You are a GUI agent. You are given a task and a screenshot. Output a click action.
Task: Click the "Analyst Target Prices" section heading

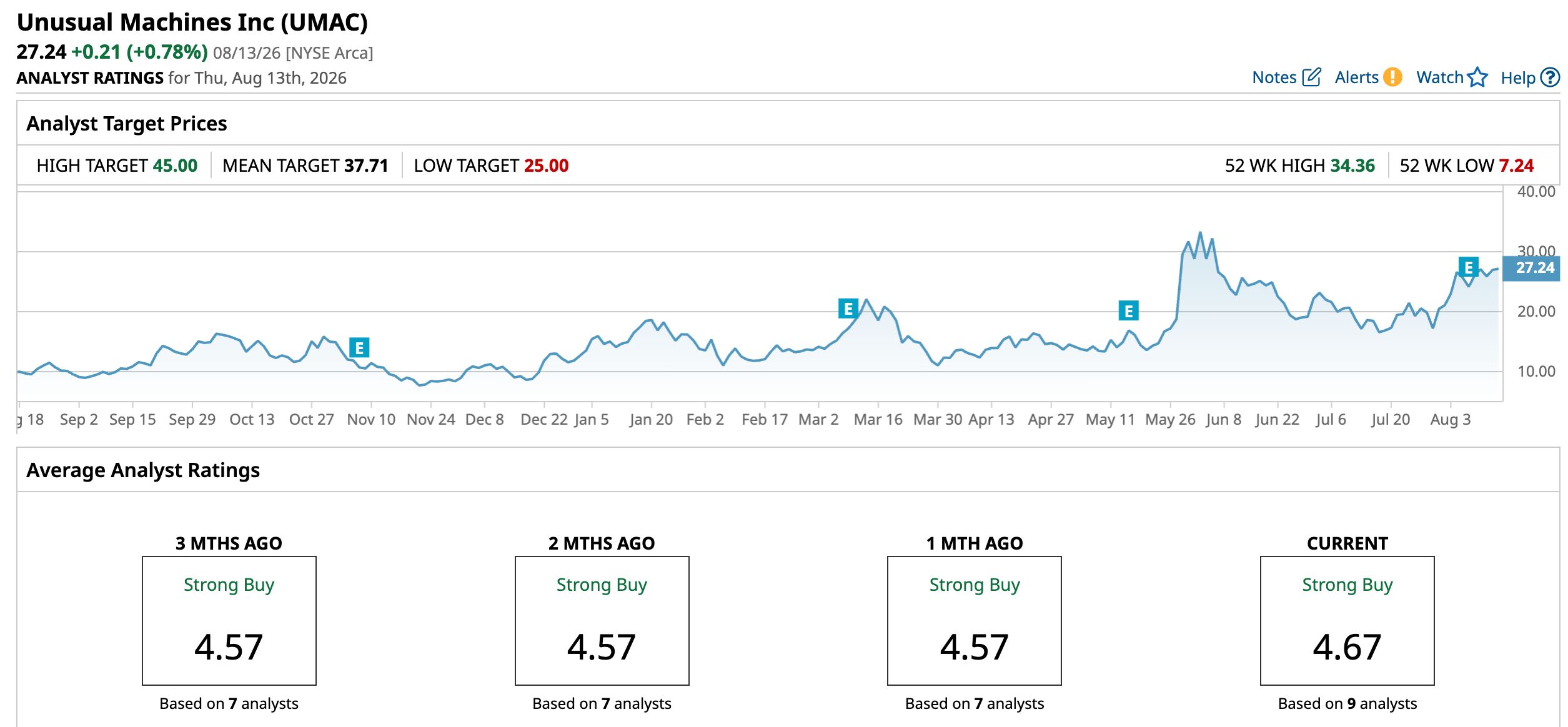(x=127, y=124)
